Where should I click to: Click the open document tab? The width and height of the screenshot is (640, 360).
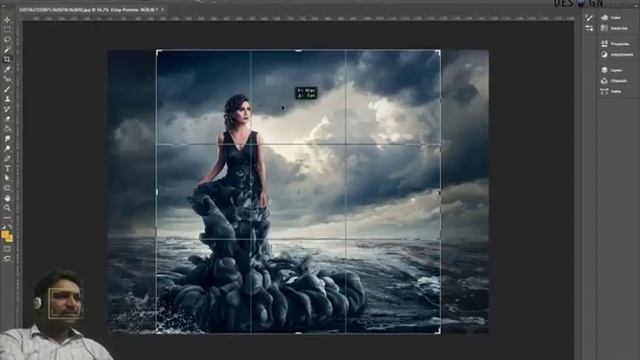(92, 9)
